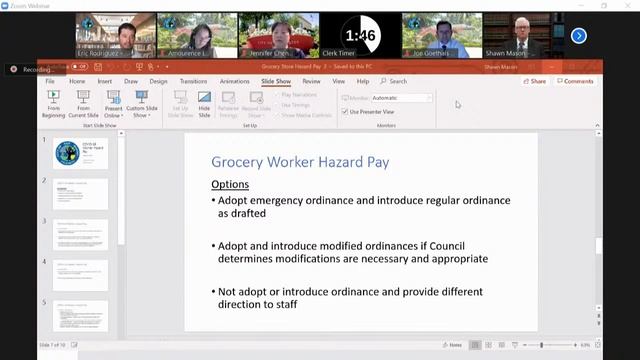Click Jennifer Chen video tile
This screenshot has height=360, width=640.
click(x=279, y=36)
